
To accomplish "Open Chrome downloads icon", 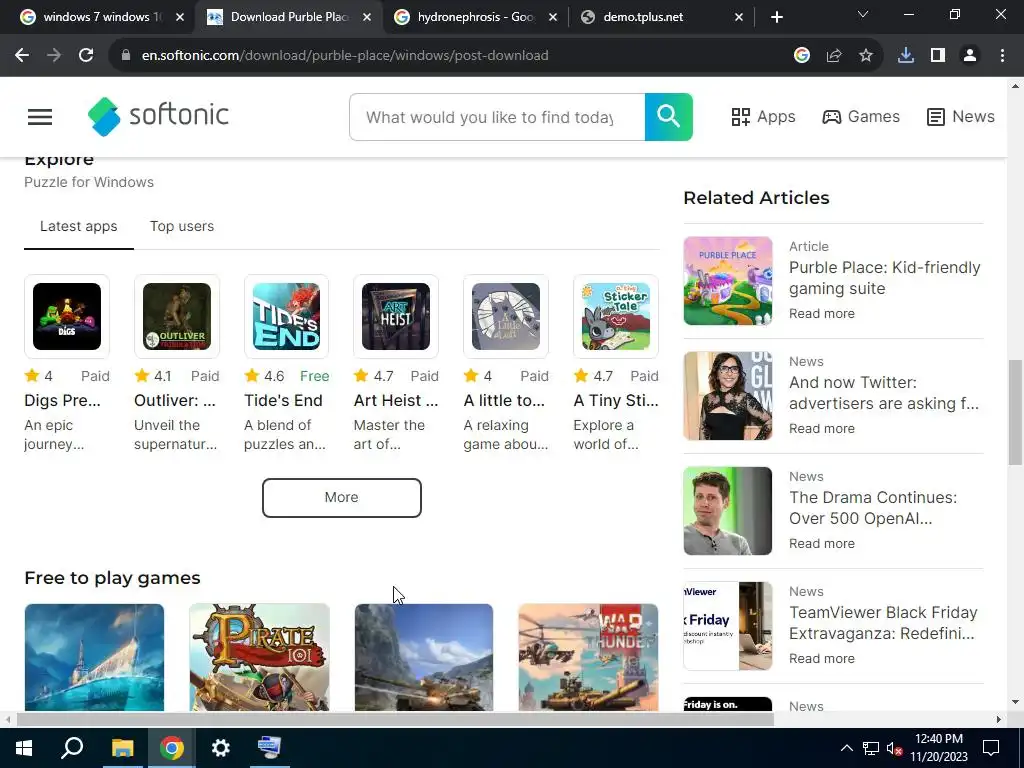I will 906,56.
